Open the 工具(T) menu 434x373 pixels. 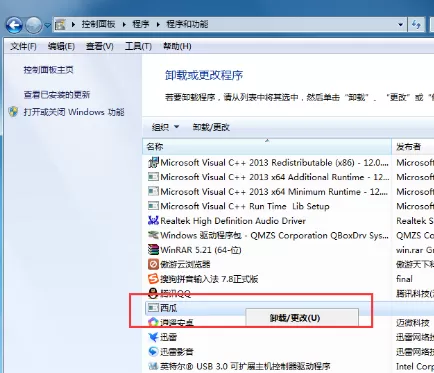138,46
